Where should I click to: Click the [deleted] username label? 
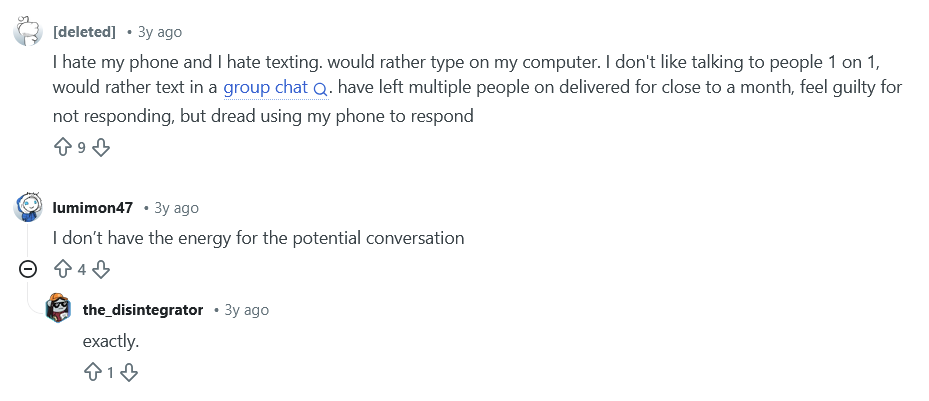(x=84, y=32)
